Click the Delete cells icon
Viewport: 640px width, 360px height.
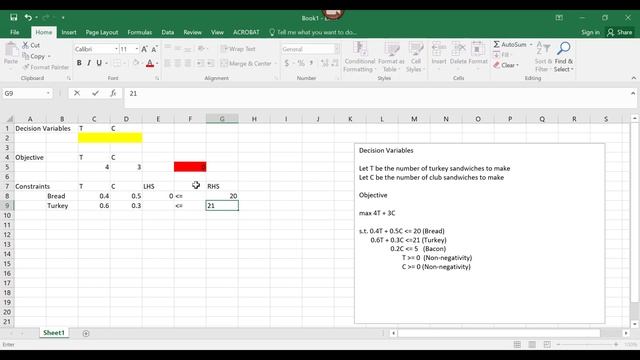click(x=458, y=48)
